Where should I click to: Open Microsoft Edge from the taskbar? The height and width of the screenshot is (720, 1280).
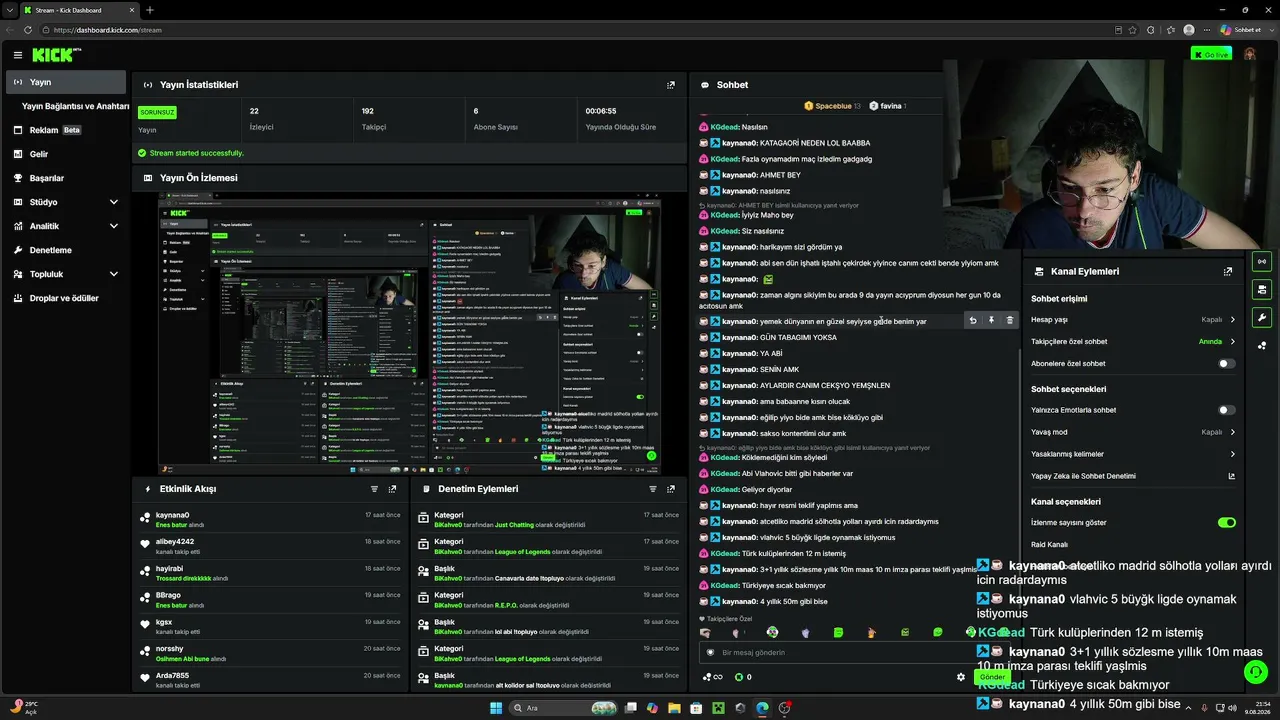(762, 708)
